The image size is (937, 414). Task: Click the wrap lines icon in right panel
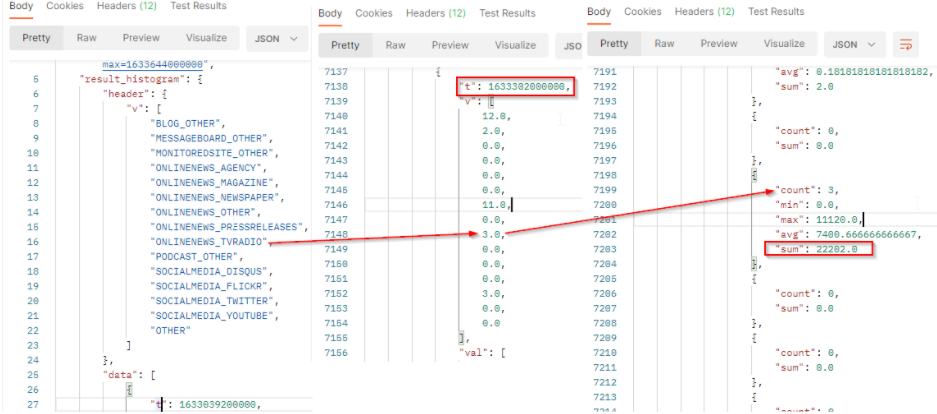(x=906, y=44)
